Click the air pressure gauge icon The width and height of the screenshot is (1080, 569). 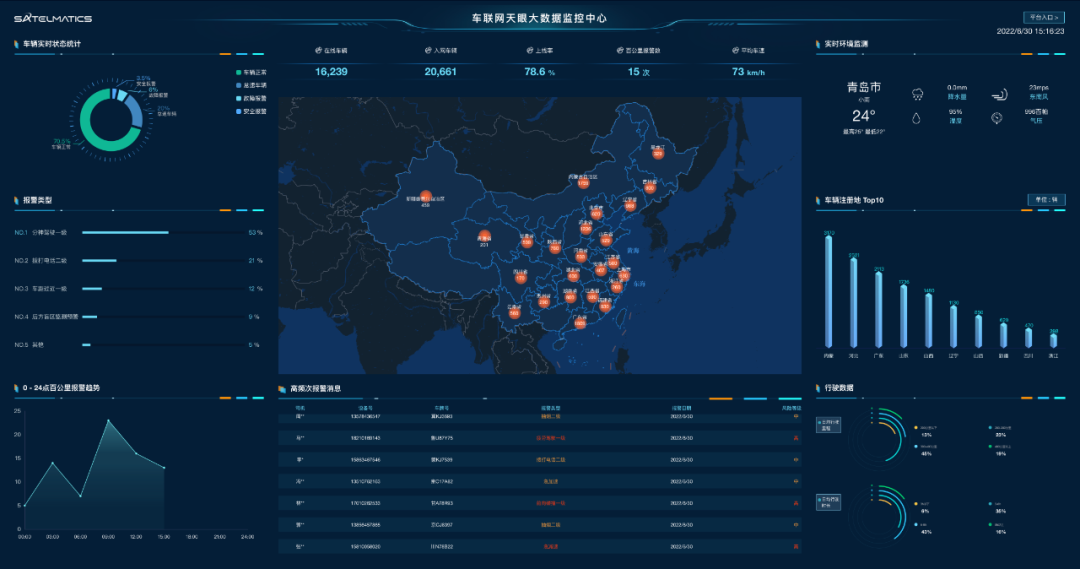[x=997, y=118]
